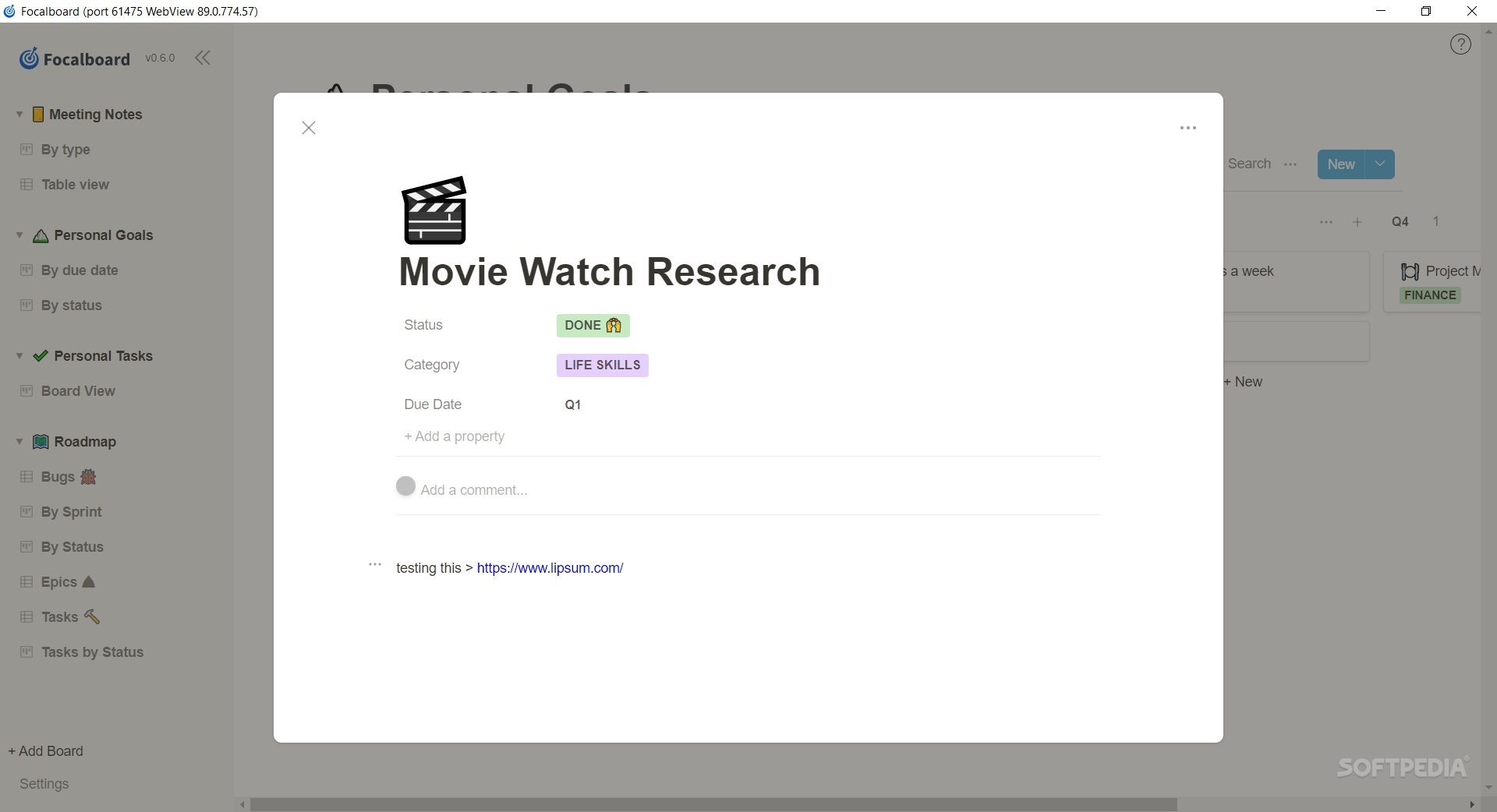The height and width of the screenshot is (812, 1497).
Task: Open the Bugs view in Roadmap
Action: [58, 477]
